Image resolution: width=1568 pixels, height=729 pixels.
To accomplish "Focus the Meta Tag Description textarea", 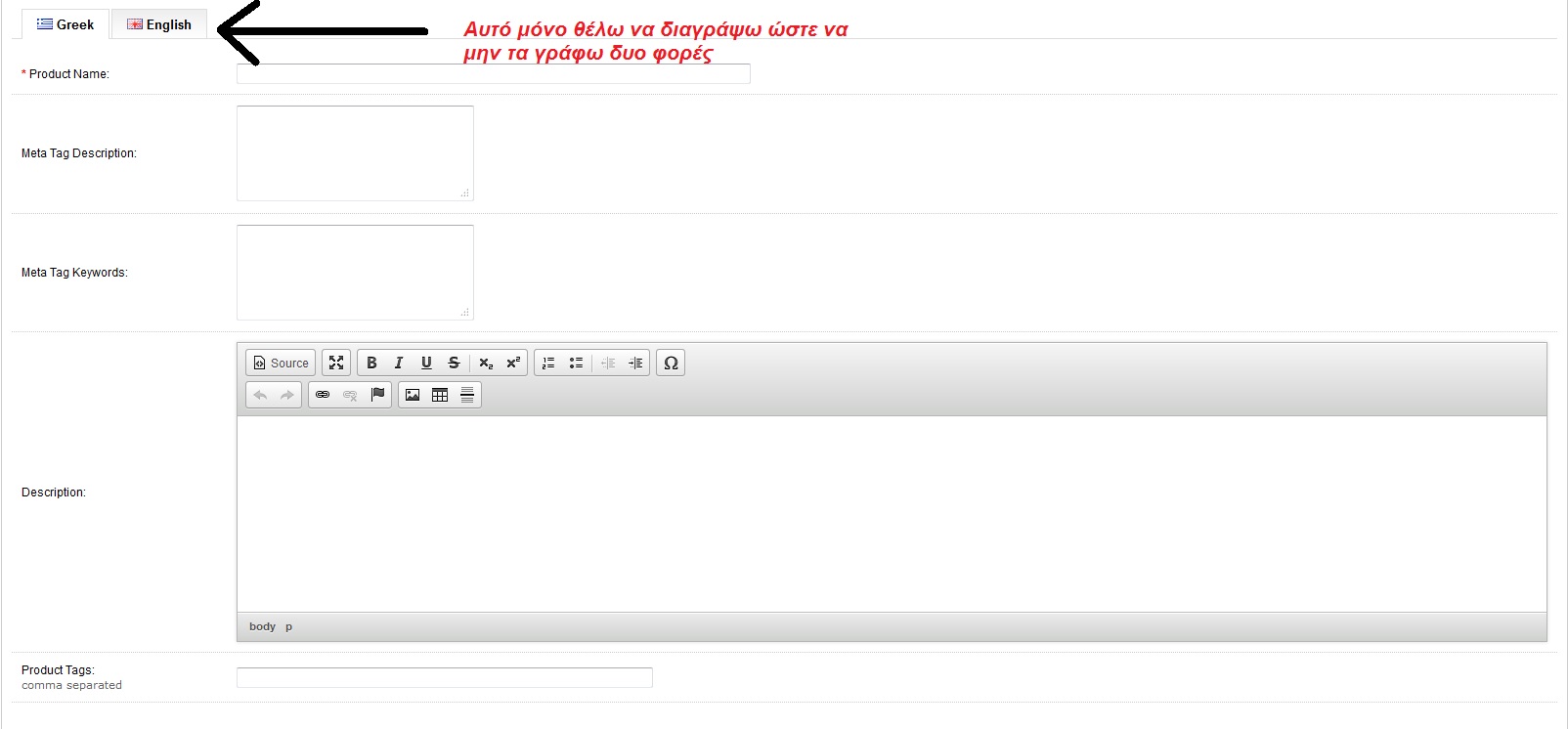I will click(x=355, y=153).
